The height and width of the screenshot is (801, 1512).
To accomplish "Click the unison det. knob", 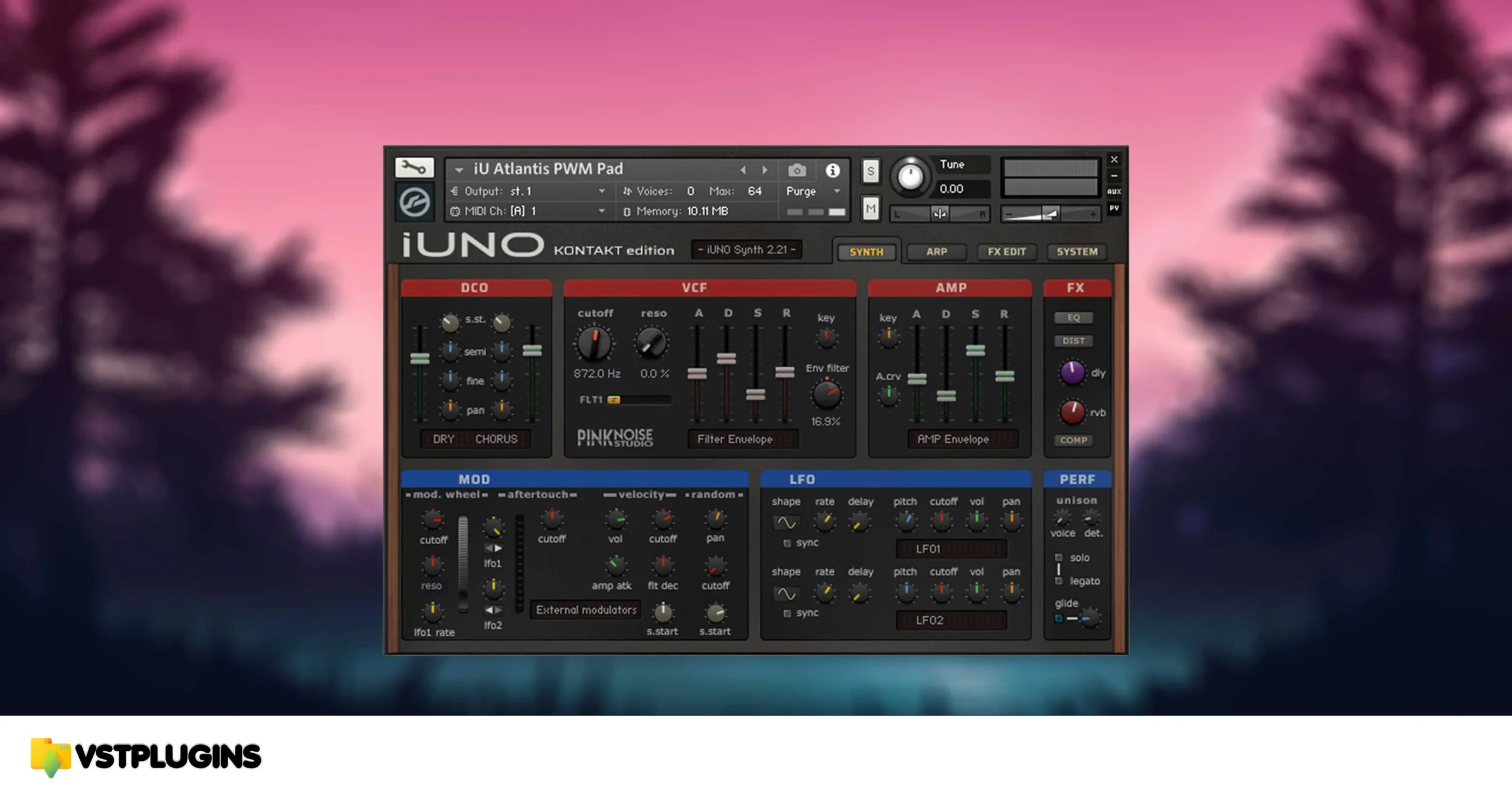I will click(x=1090, y=518).
